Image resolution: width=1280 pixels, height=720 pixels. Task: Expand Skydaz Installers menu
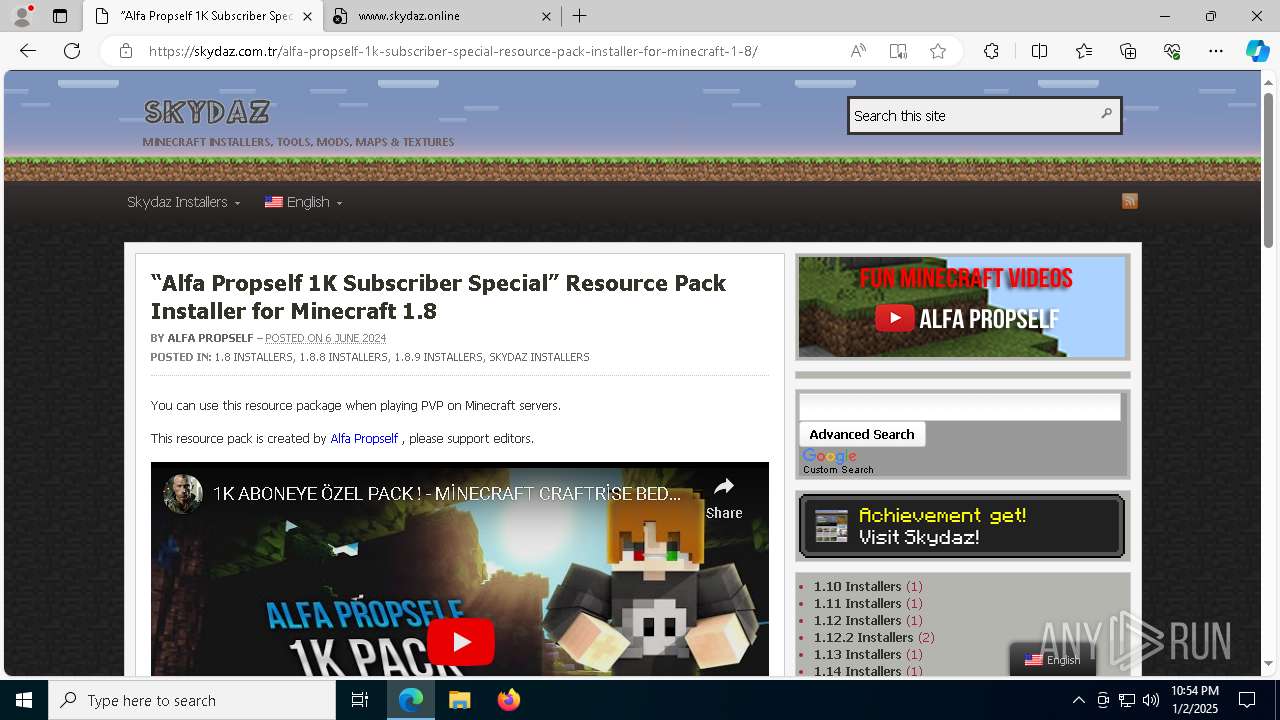pos(183,202)
